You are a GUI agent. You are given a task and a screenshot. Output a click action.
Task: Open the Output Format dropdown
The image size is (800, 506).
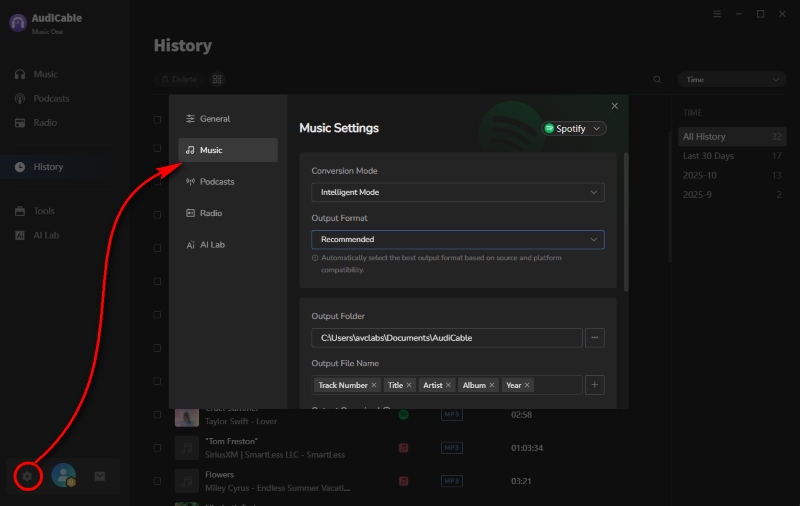[457, 240]
